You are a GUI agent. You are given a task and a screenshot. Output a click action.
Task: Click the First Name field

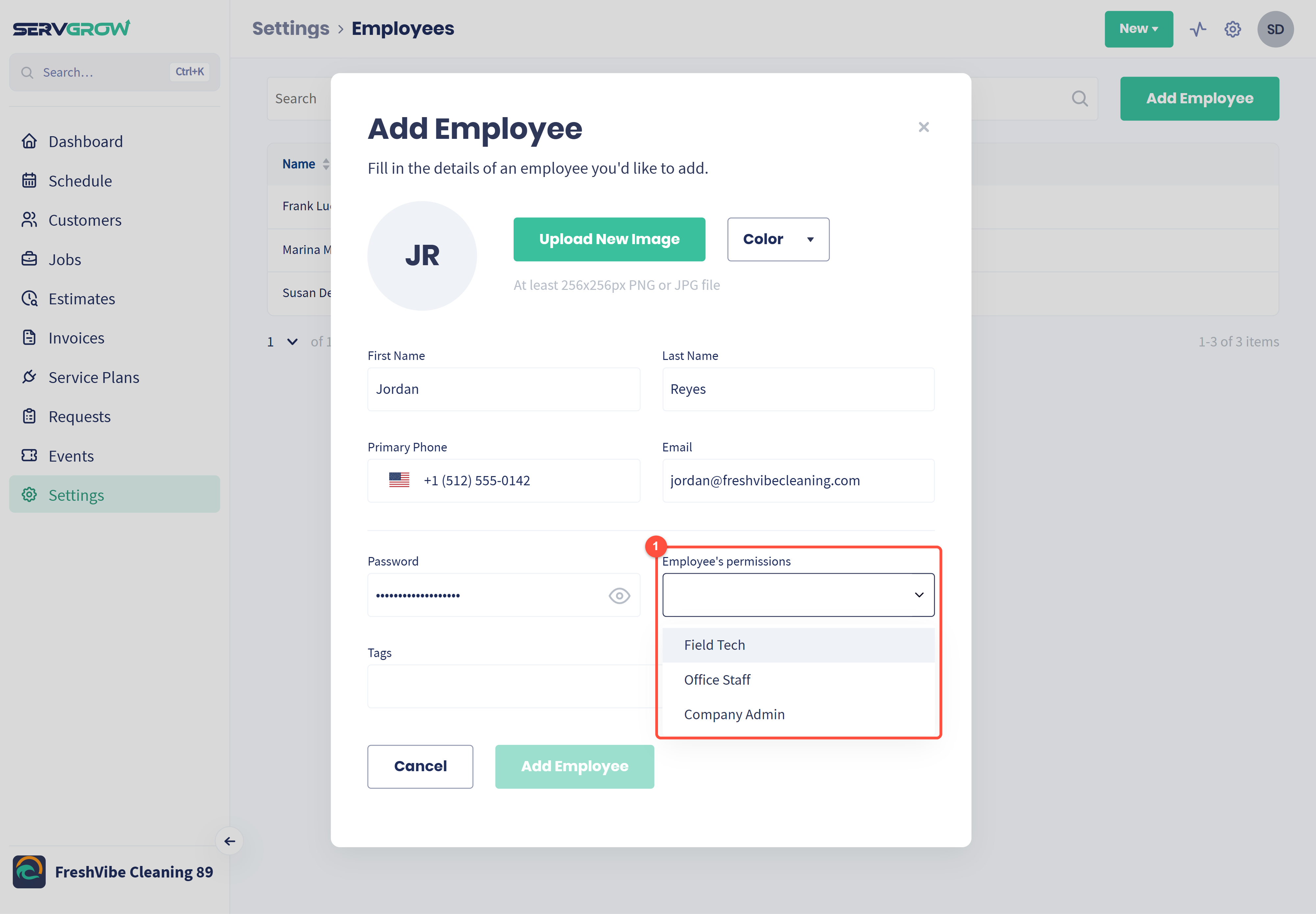pyautogui.click(x=503, y=390)
